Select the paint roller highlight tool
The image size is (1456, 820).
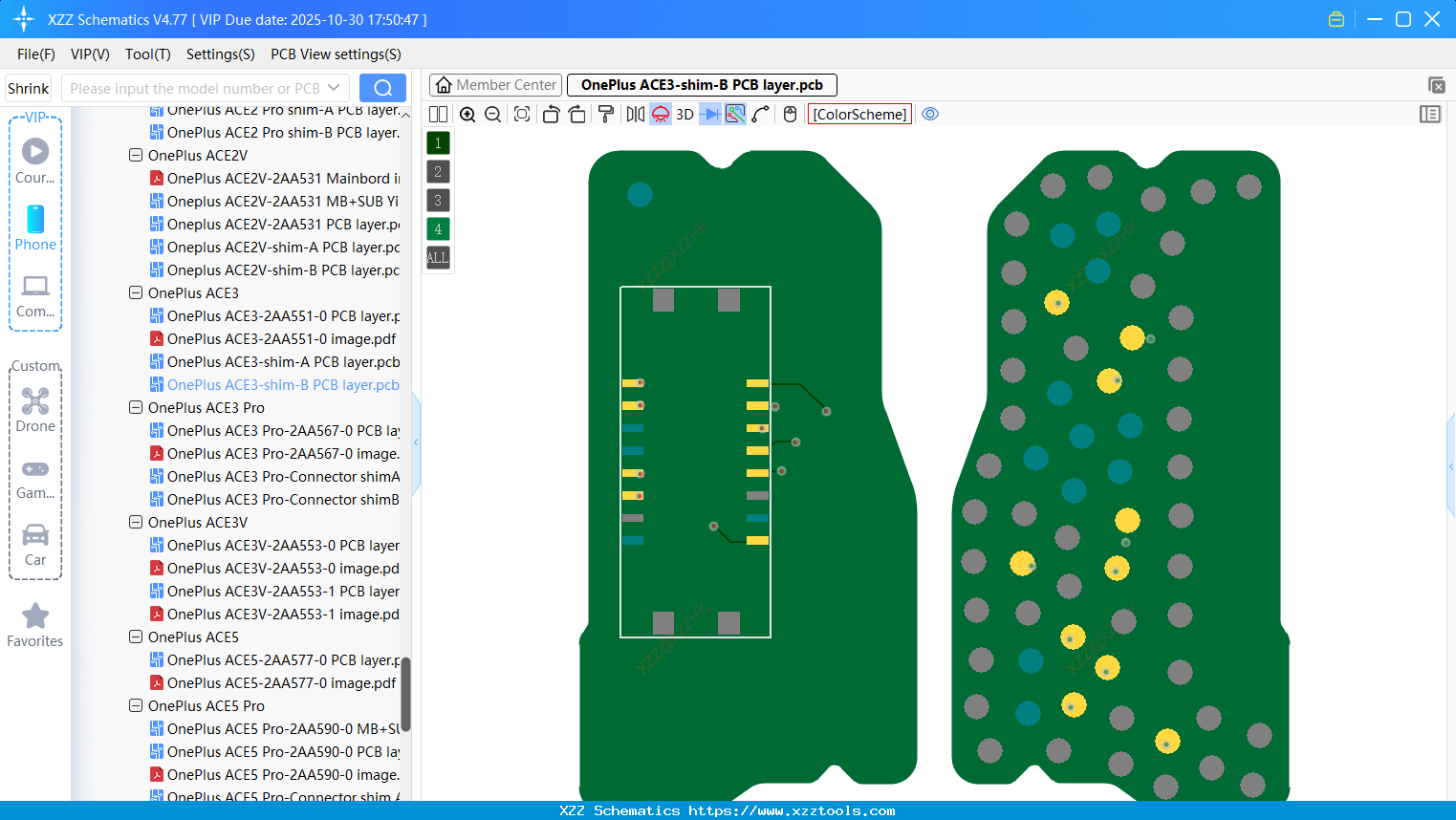(x=606, y=115)
